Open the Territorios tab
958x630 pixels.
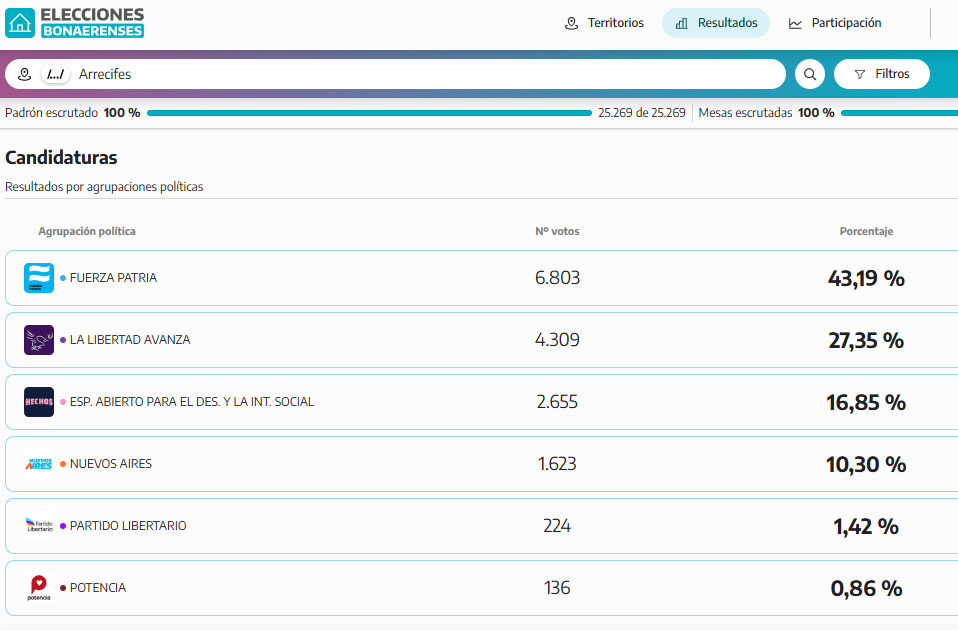604,23
